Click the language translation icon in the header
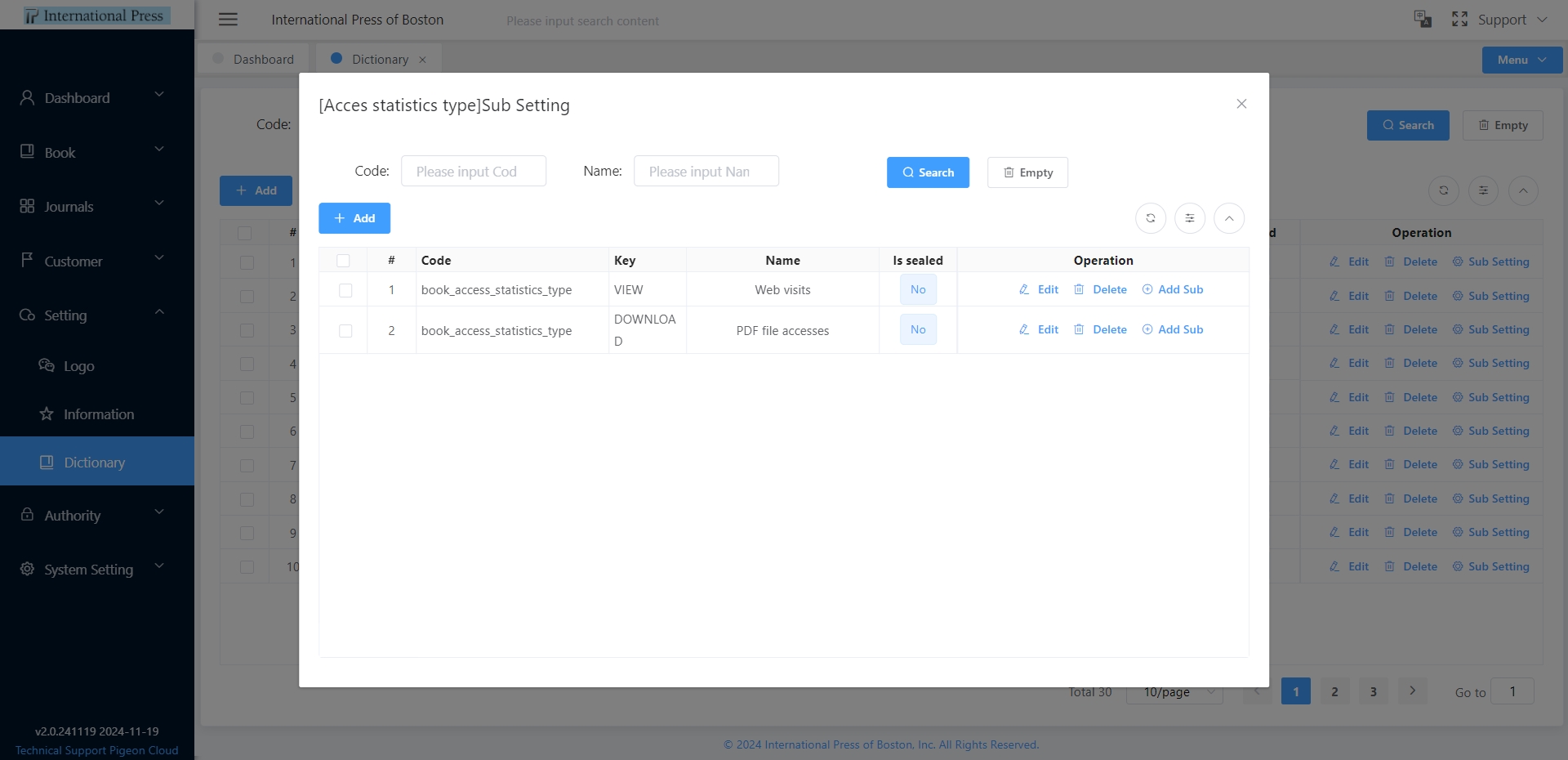 click(1422, 20)
